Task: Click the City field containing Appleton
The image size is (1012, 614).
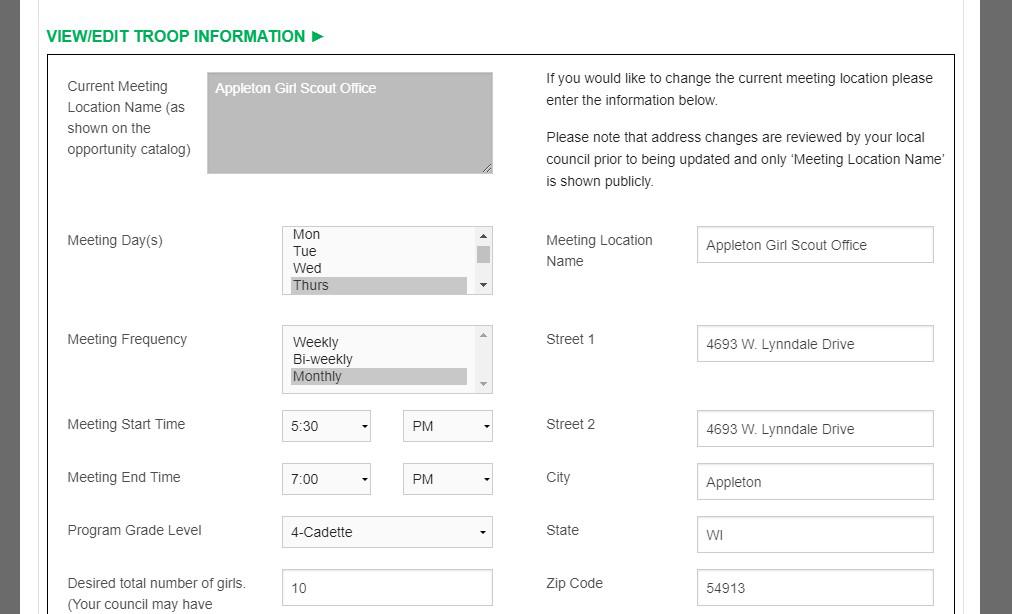Action: (815, 482)
